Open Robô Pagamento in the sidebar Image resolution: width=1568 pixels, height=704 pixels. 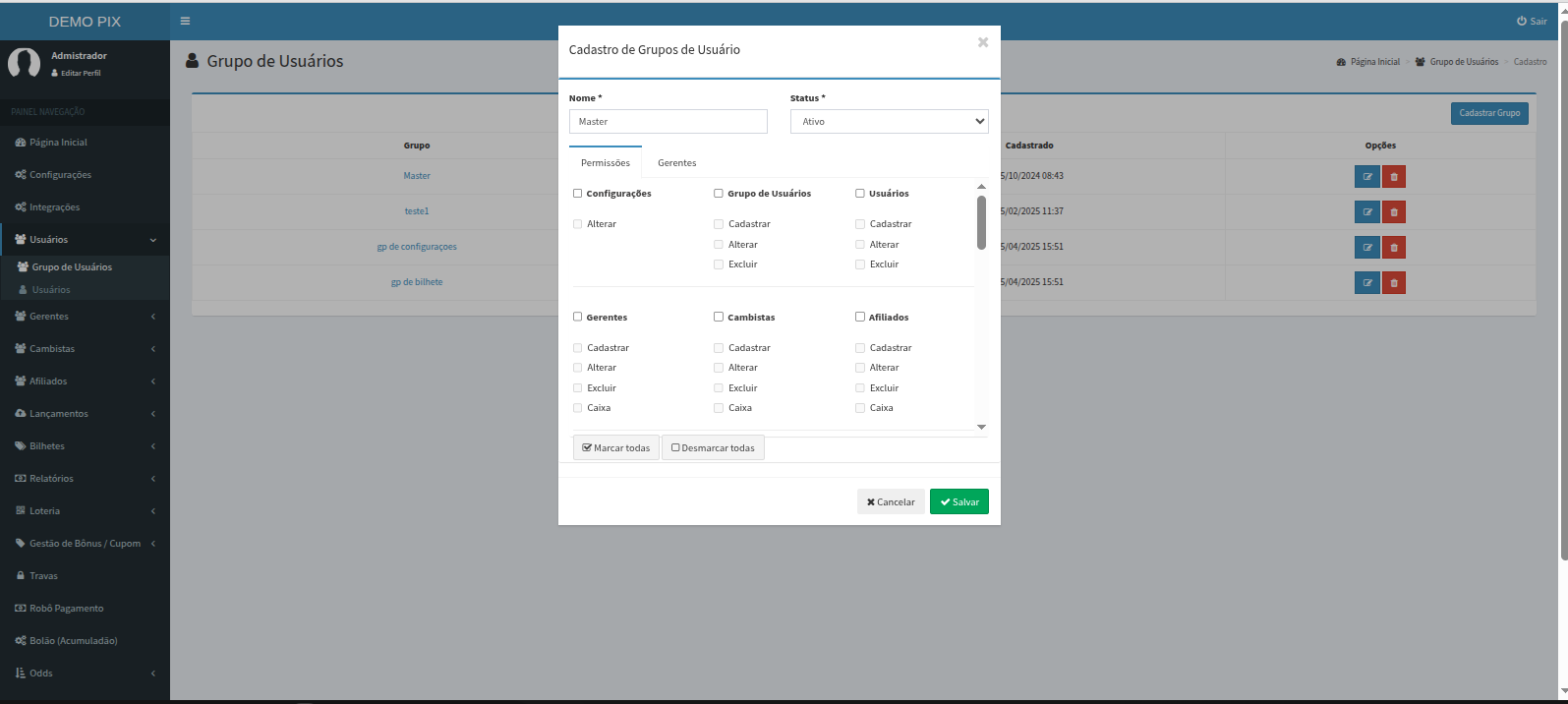coord(66,609)
